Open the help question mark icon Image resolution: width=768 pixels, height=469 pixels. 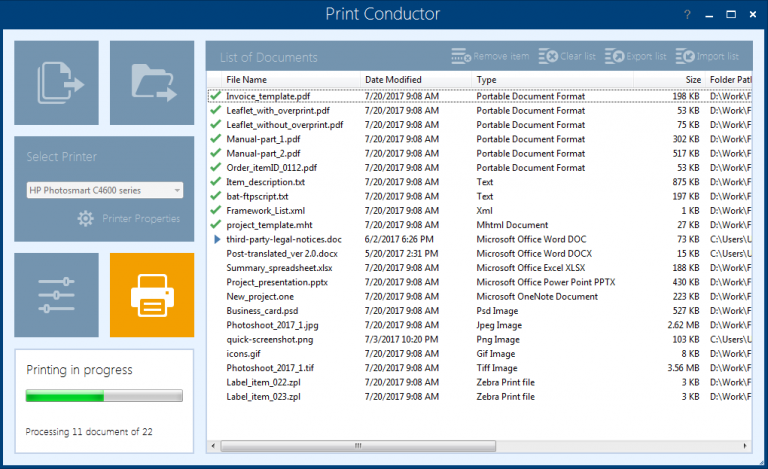(687, 15)
